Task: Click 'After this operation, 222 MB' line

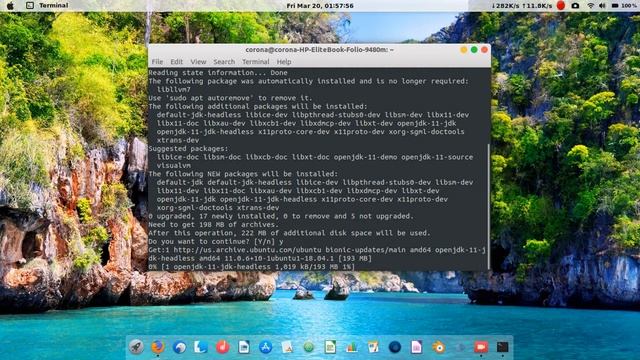Action: pos(289,233)
